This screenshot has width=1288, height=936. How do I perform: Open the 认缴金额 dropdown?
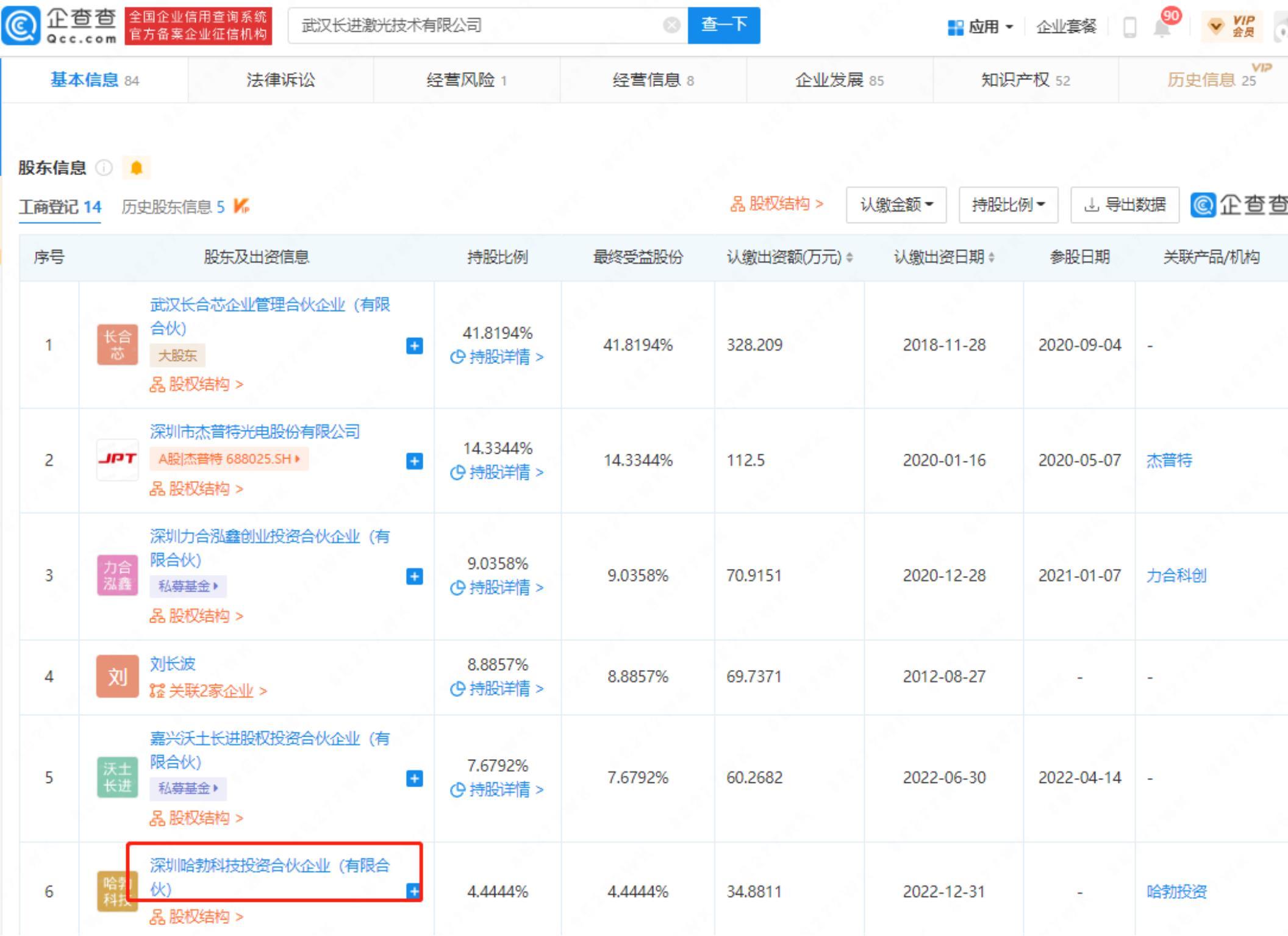(896, 205)
